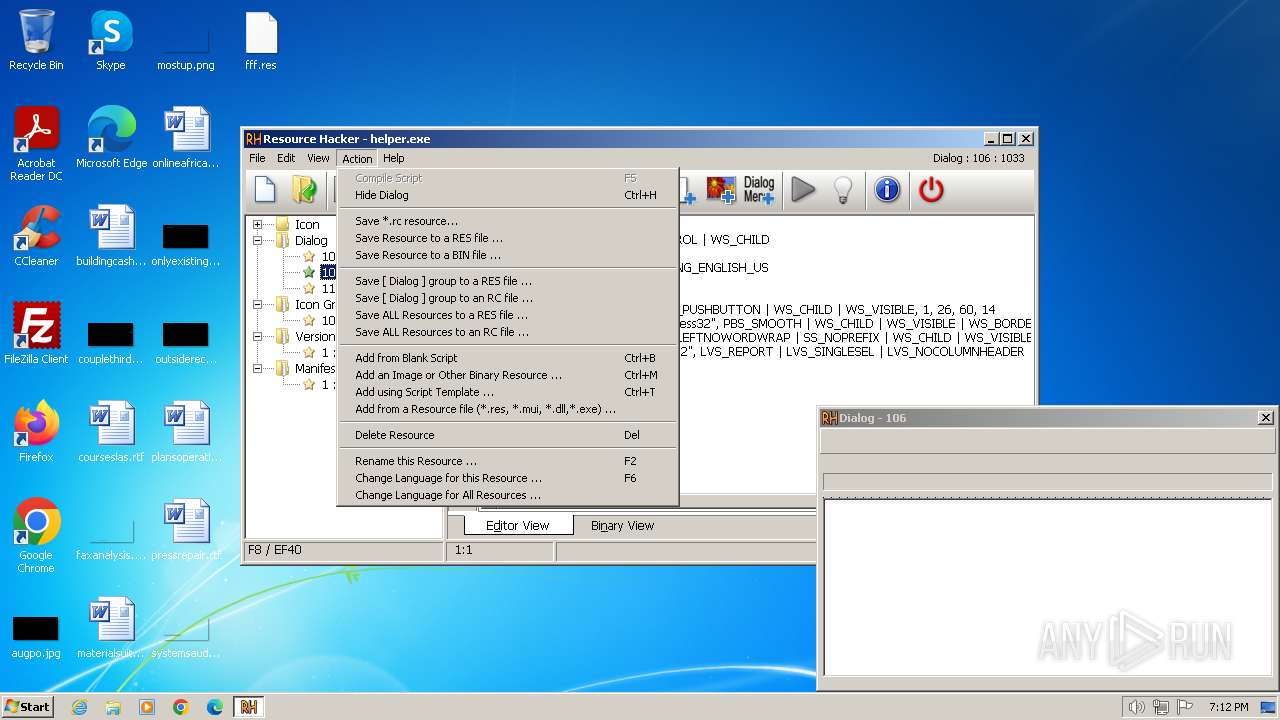Close the open Action menu

point(357,158)
